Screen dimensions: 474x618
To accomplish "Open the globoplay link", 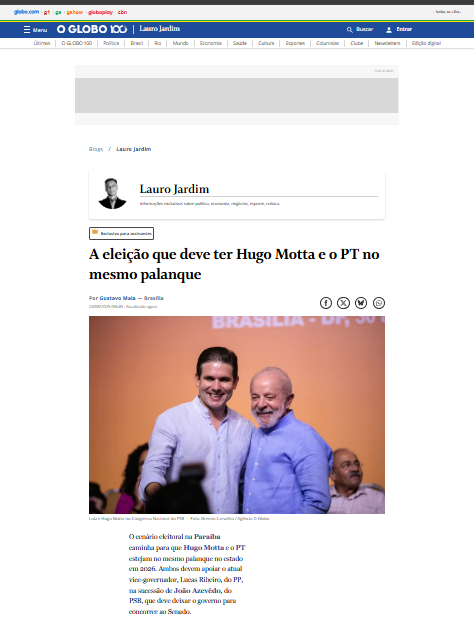I will (100, 12).
